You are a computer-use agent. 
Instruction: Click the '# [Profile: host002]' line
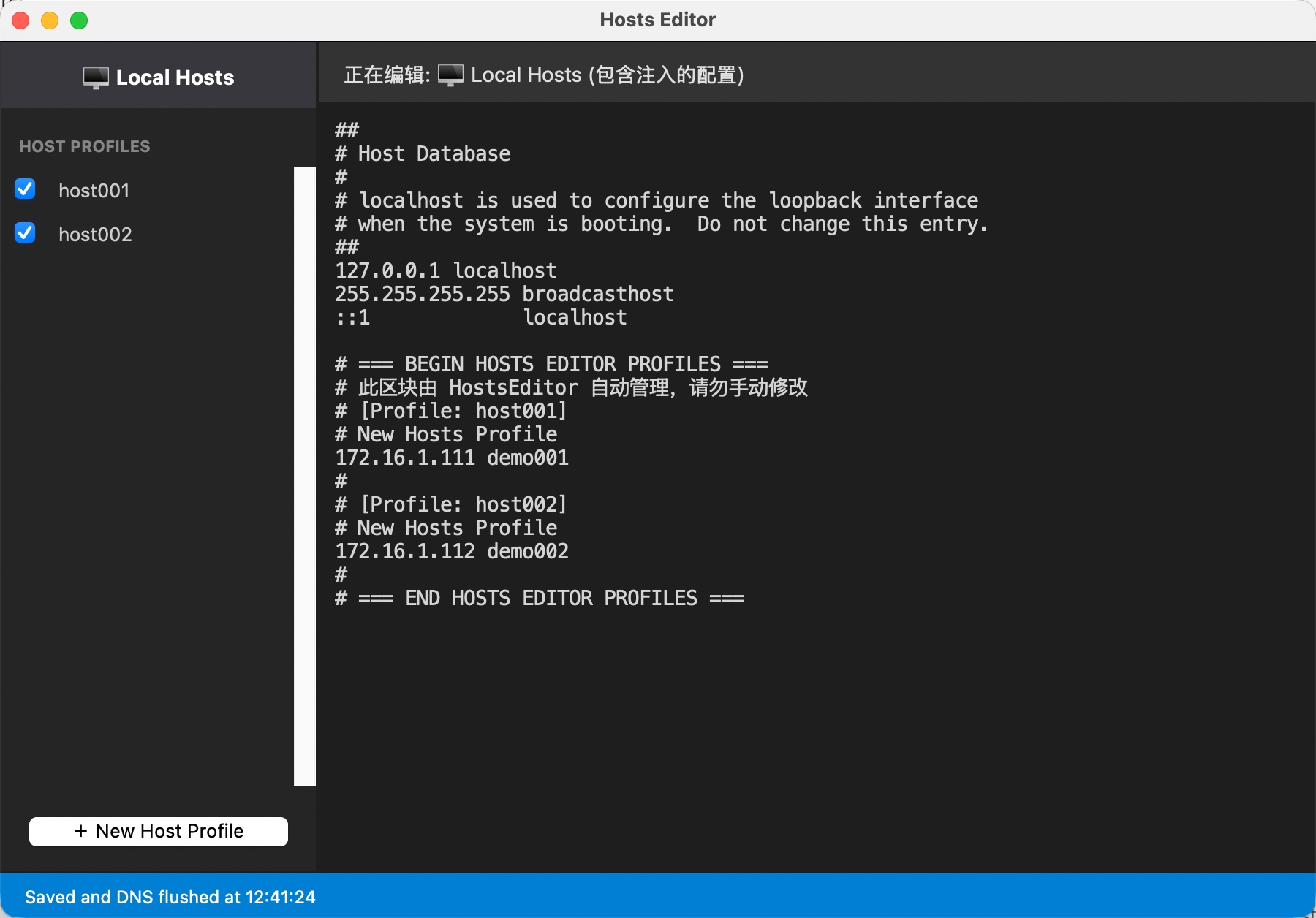tap(451, 504)
